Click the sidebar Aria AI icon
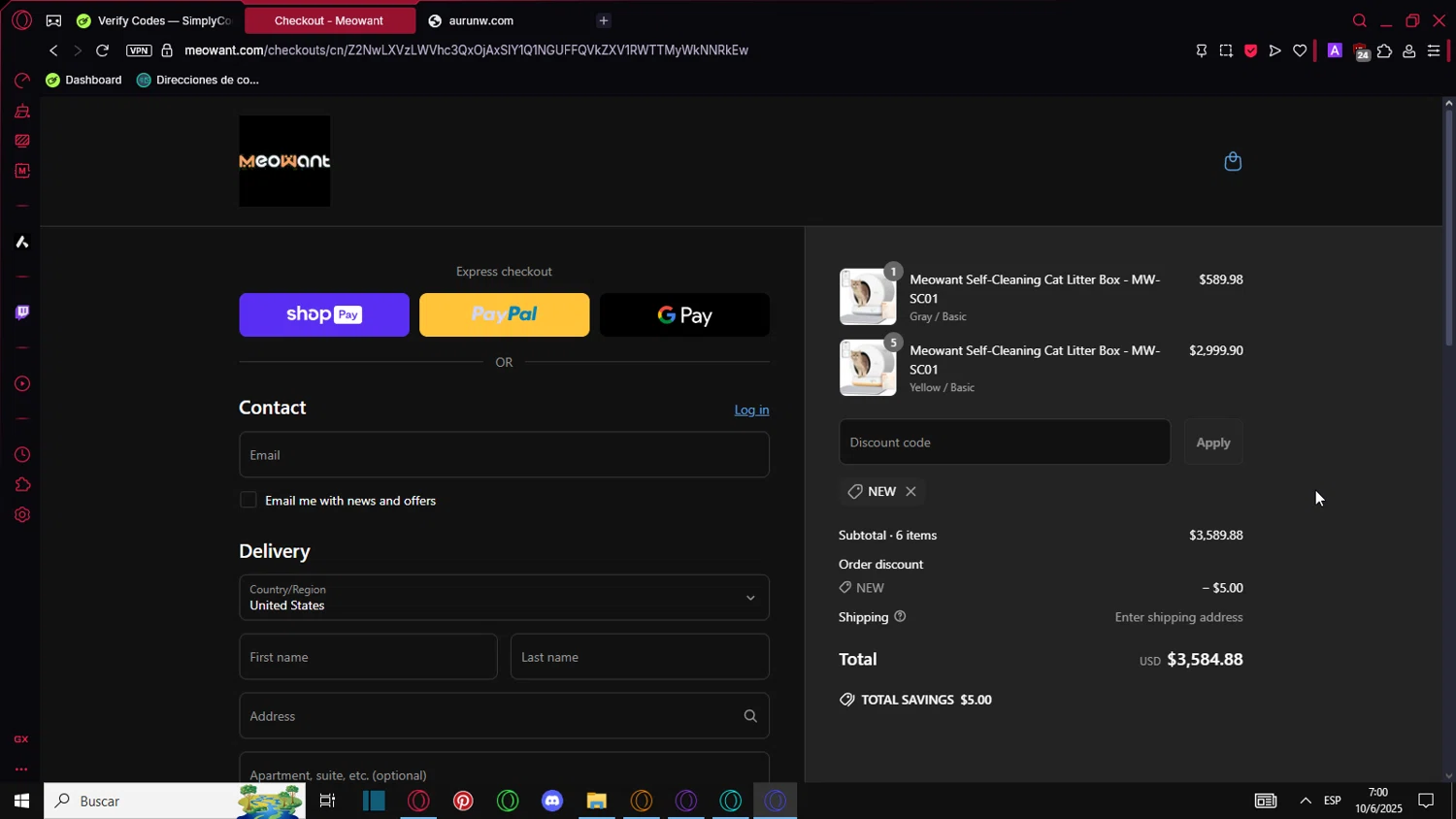The width and height of the screenshot is (1456, 819). tap(21, 242)
